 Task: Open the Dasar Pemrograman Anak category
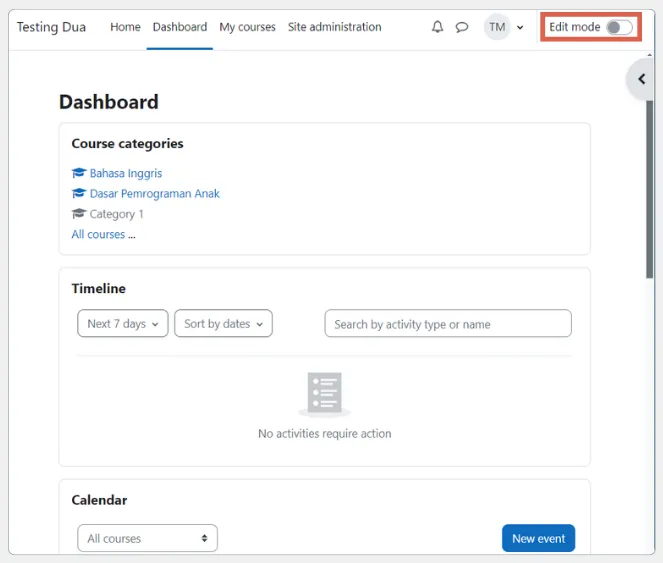point(154,194)
